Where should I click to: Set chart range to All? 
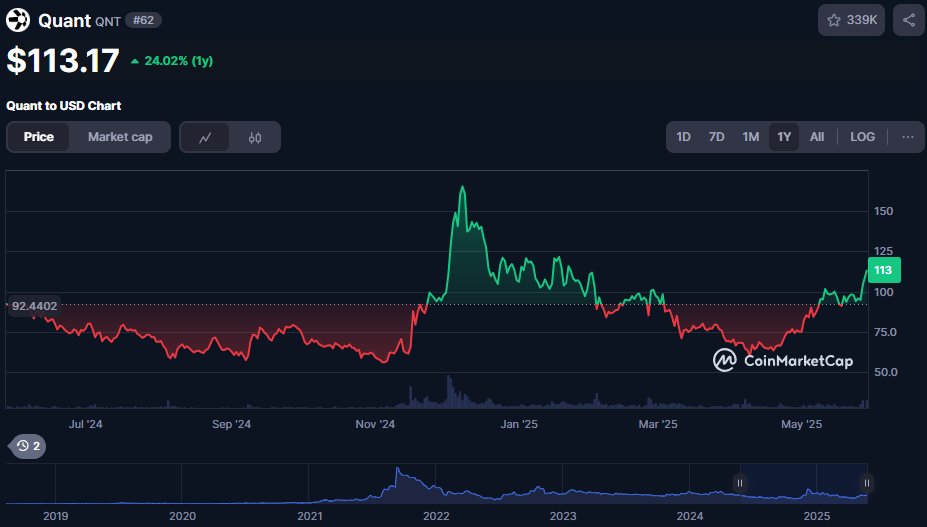(817, 137)
